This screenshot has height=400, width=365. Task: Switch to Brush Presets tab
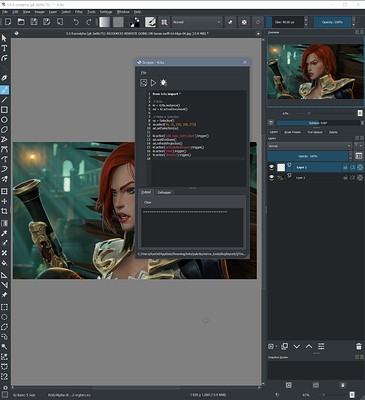[292, 132]
